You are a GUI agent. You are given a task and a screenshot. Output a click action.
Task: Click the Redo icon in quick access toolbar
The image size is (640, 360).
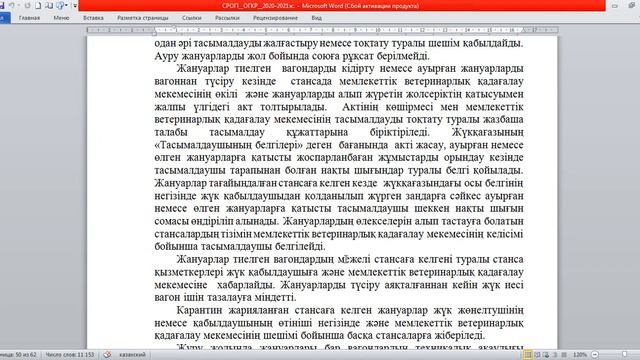[x=27, y=5]
